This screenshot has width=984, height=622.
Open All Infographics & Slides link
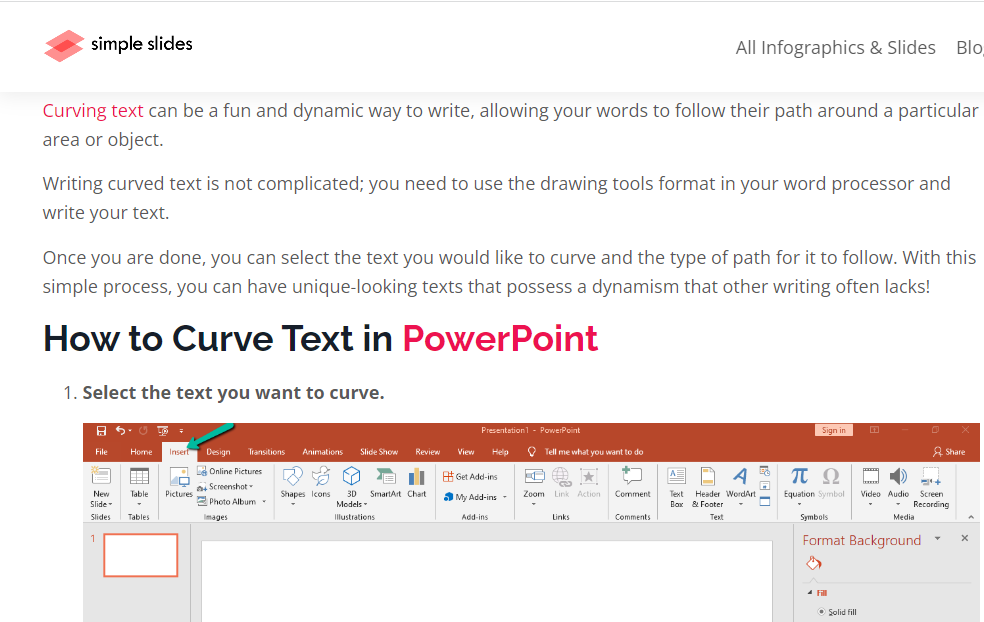(835, 48)
